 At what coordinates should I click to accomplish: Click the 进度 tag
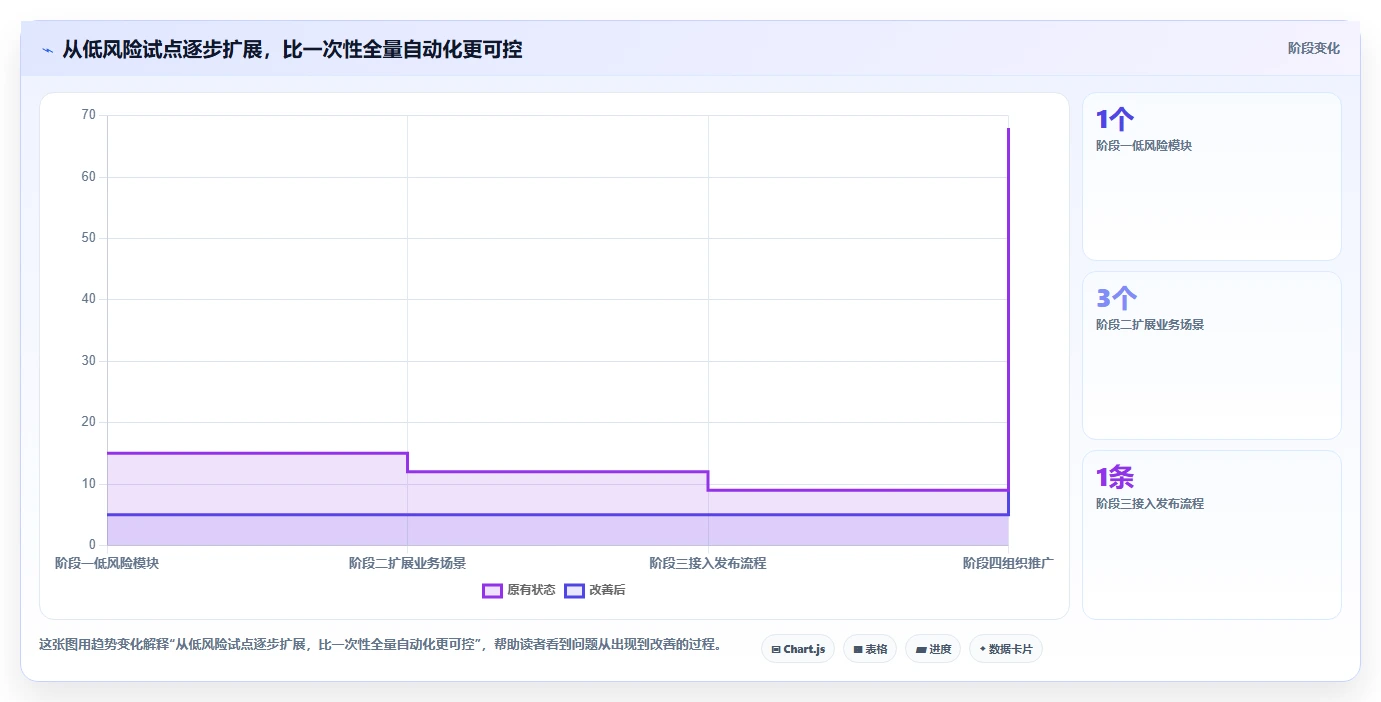933,649
